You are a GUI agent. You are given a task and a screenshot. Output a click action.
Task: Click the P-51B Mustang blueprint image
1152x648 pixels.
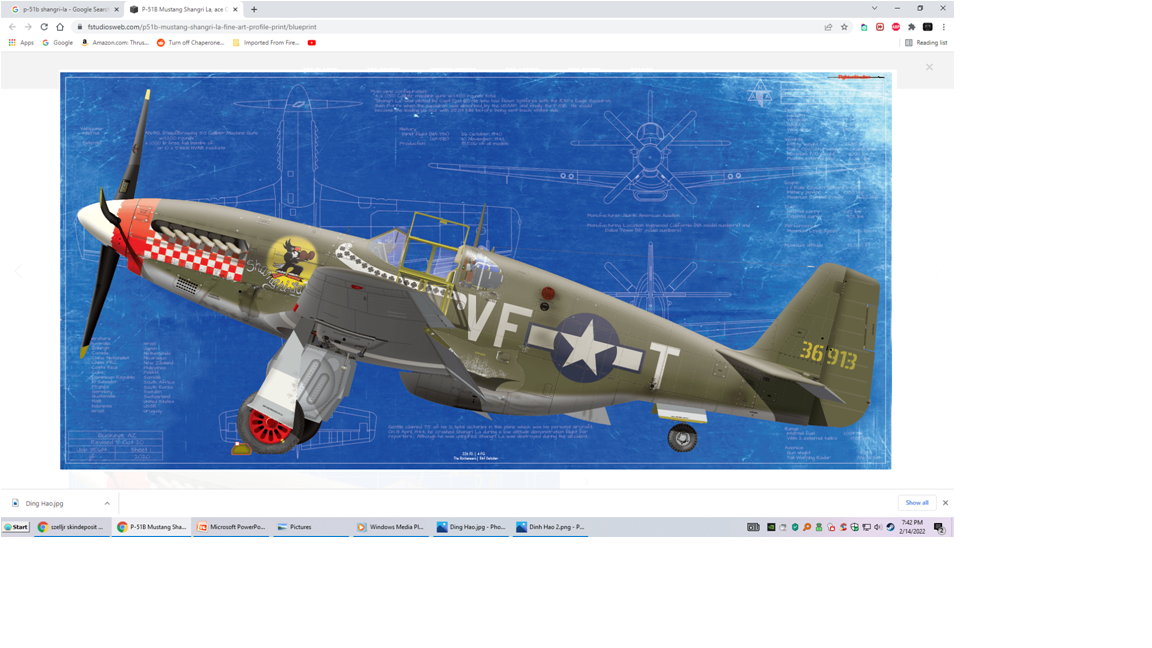475,270
